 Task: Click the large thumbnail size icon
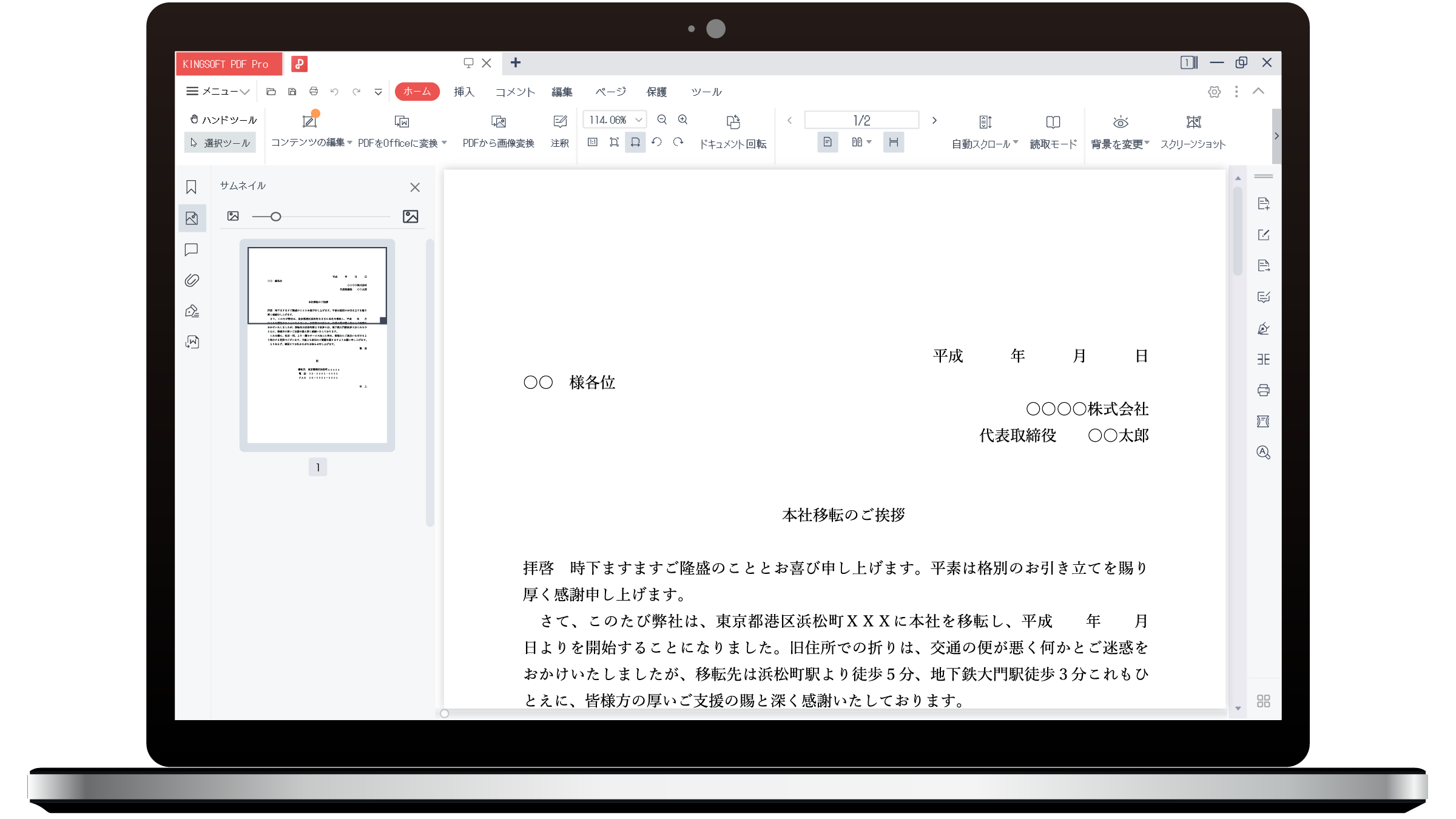411,217
